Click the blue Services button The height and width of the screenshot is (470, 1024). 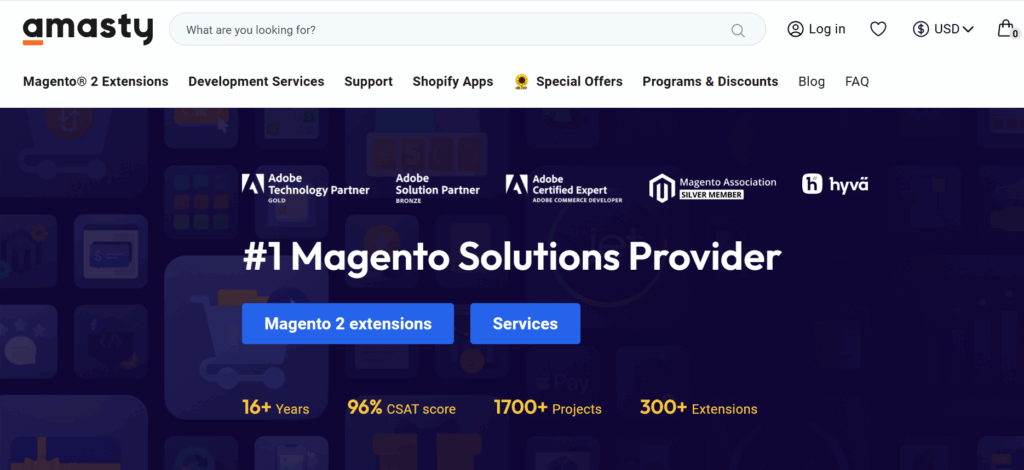pyautogui.click(x=525, y=324)
